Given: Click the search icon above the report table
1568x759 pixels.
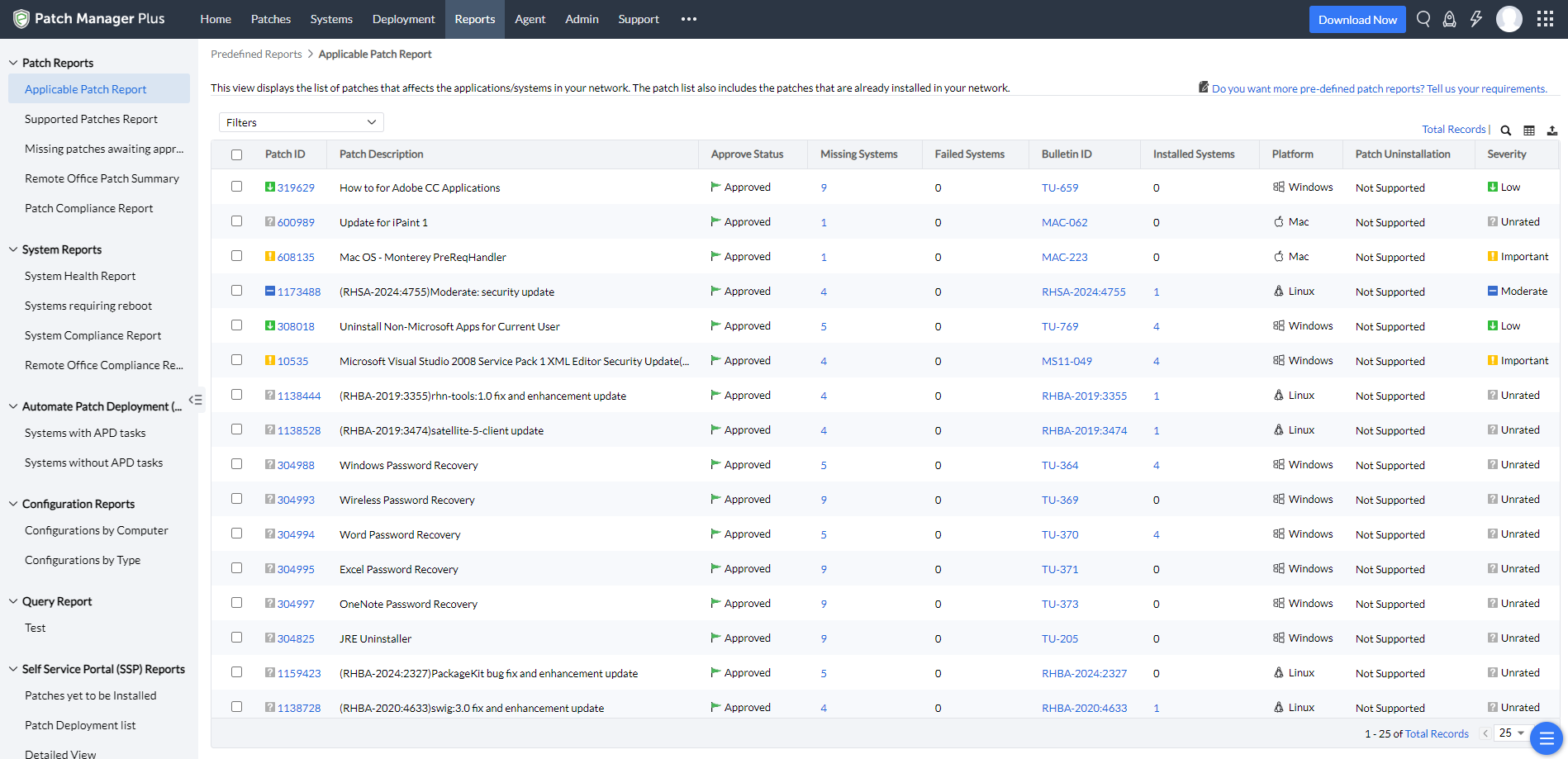Looking at the screenshot, I should (1505, 130).
